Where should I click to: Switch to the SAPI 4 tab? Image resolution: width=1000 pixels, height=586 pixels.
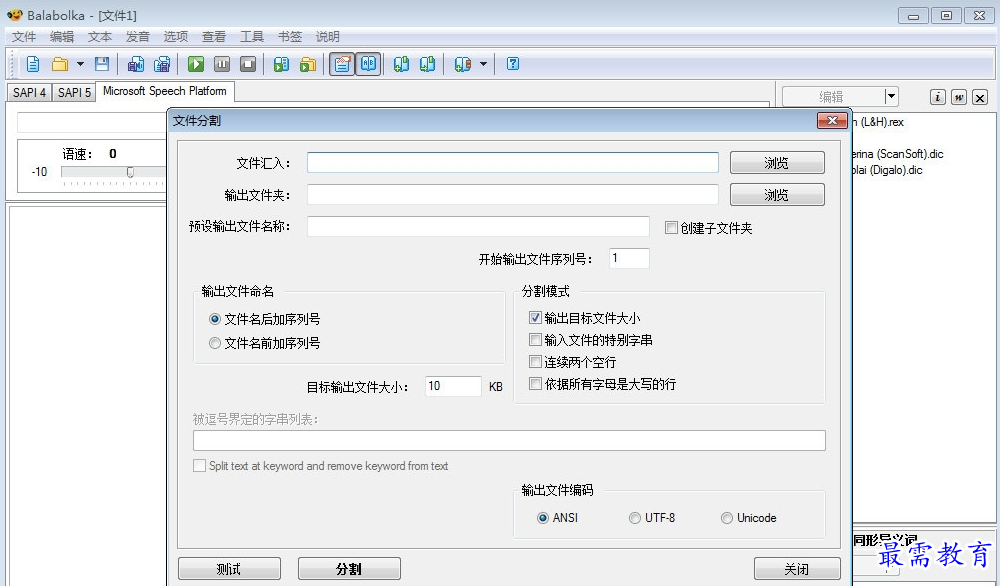click(x=29, y=92)
